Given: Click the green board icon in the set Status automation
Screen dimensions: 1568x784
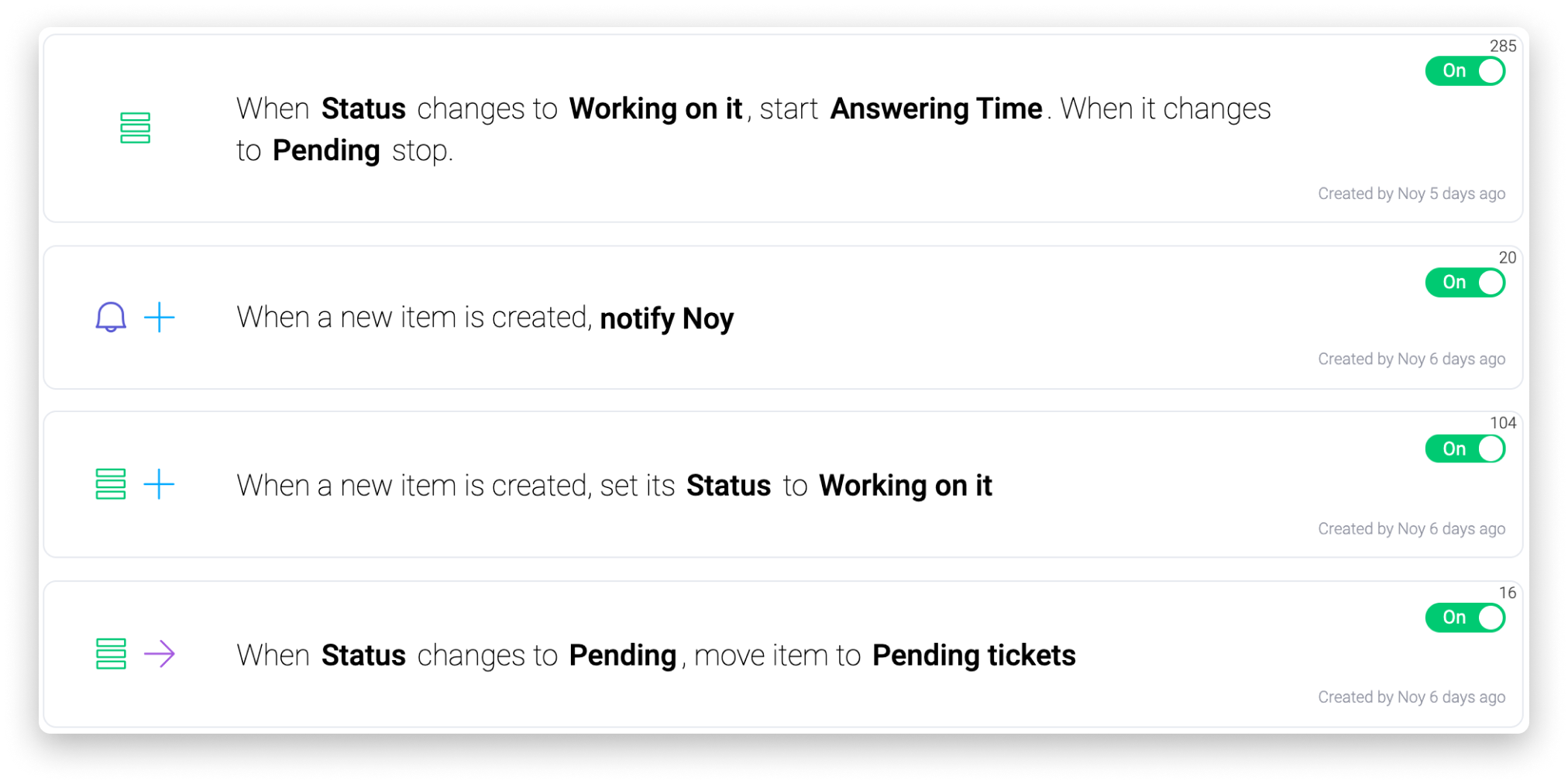Looking at the screenshot, I should pyautogui.click(x=111, y=484).
